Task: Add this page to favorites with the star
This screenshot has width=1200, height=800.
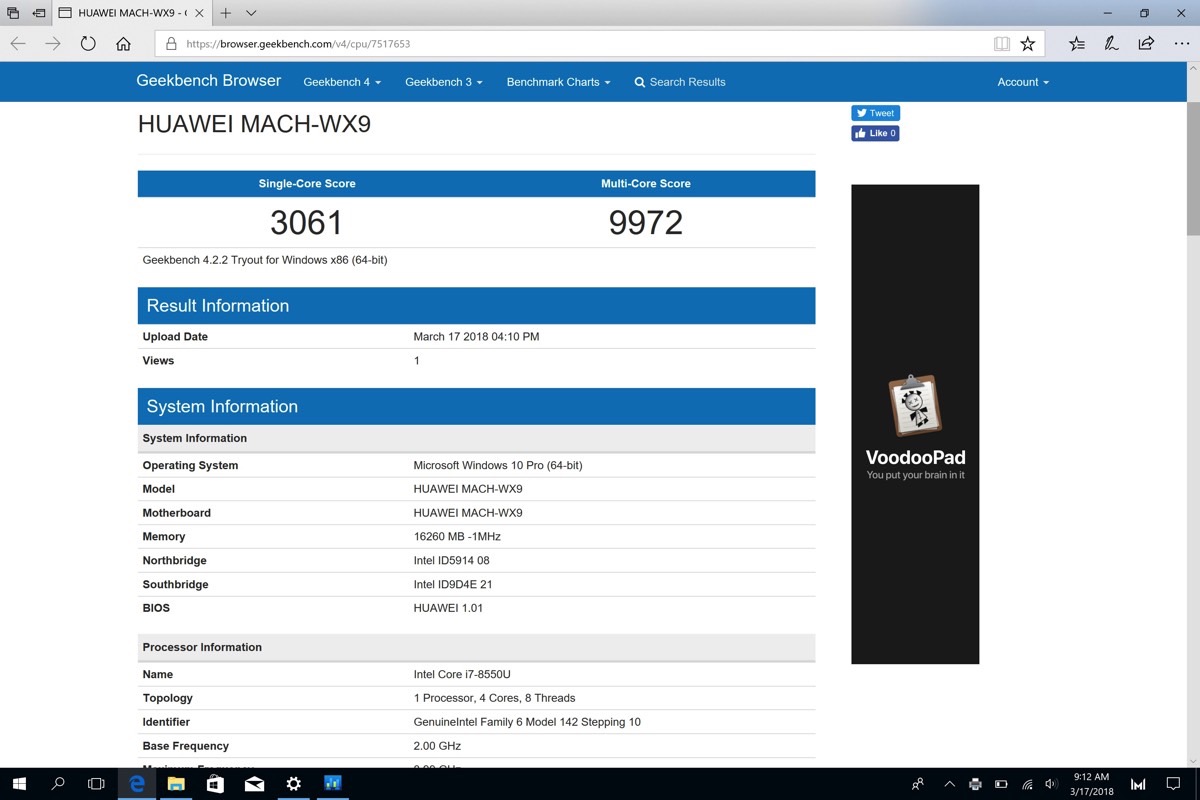Action: [x=1027, y=44]
